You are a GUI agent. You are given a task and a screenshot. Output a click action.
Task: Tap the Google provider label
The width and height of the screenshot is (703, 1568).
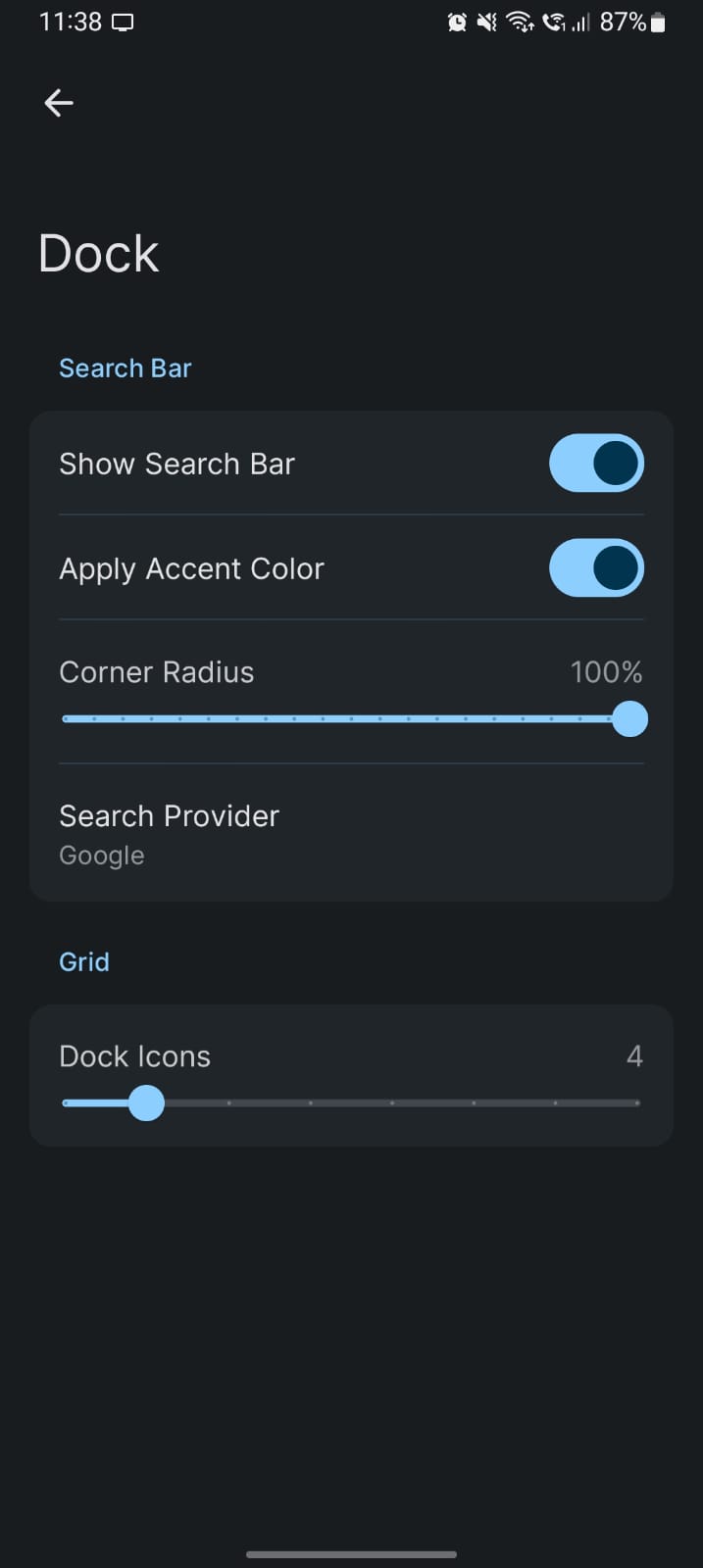pyautogui.click(x=101, y=855)
